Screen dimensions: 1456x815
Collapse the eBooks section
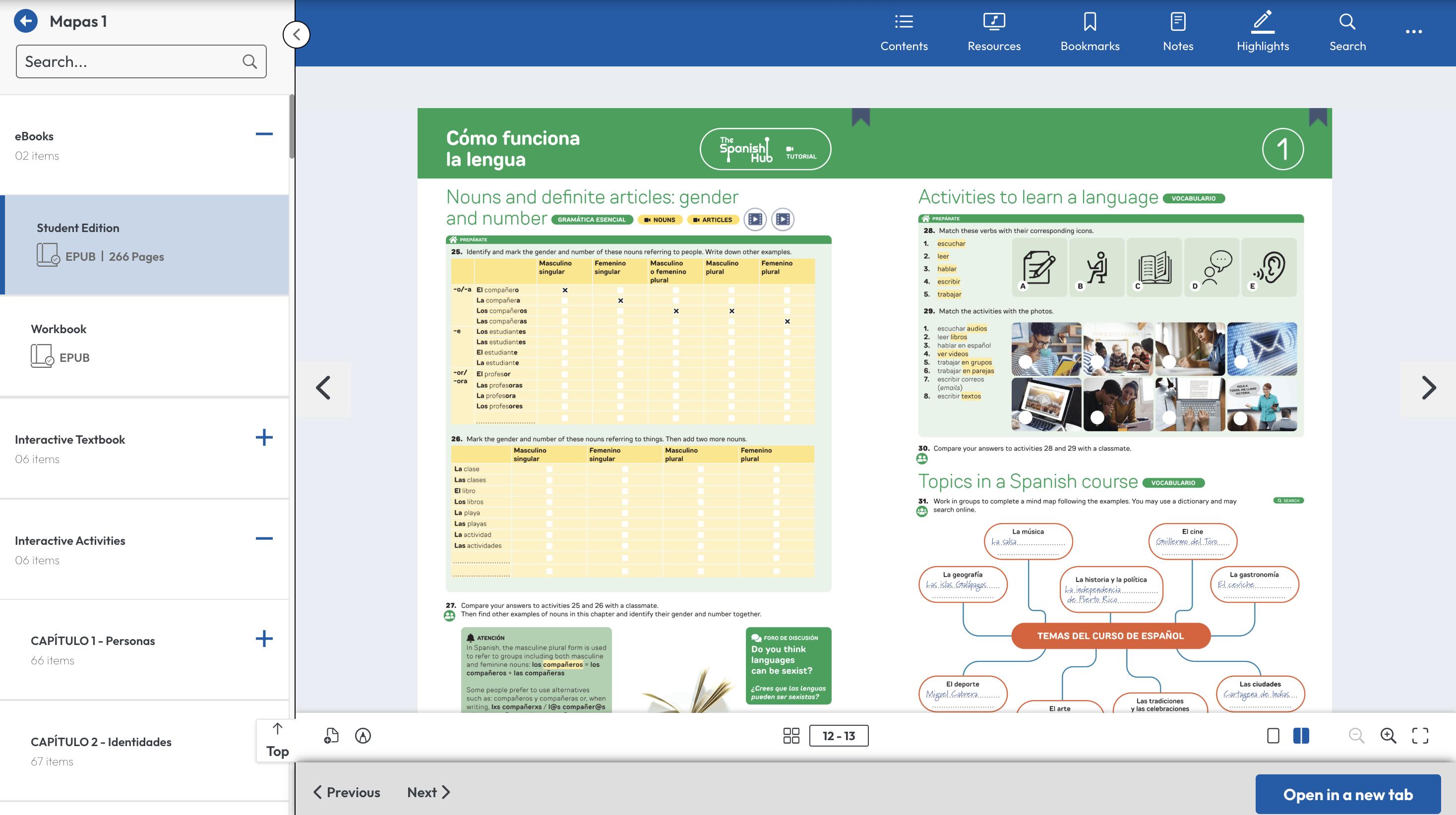(x=263, y=134)
